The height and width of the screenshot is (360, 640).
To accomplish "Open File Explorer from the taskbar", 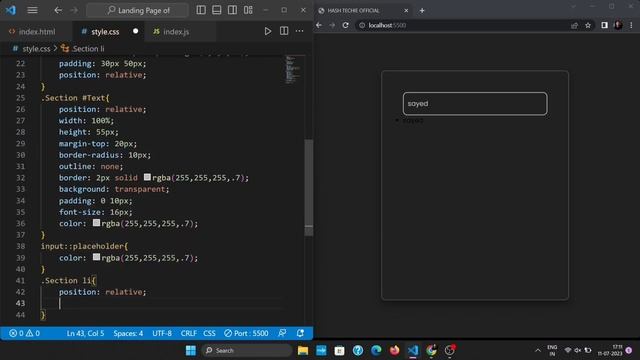I will coord(303,350).
